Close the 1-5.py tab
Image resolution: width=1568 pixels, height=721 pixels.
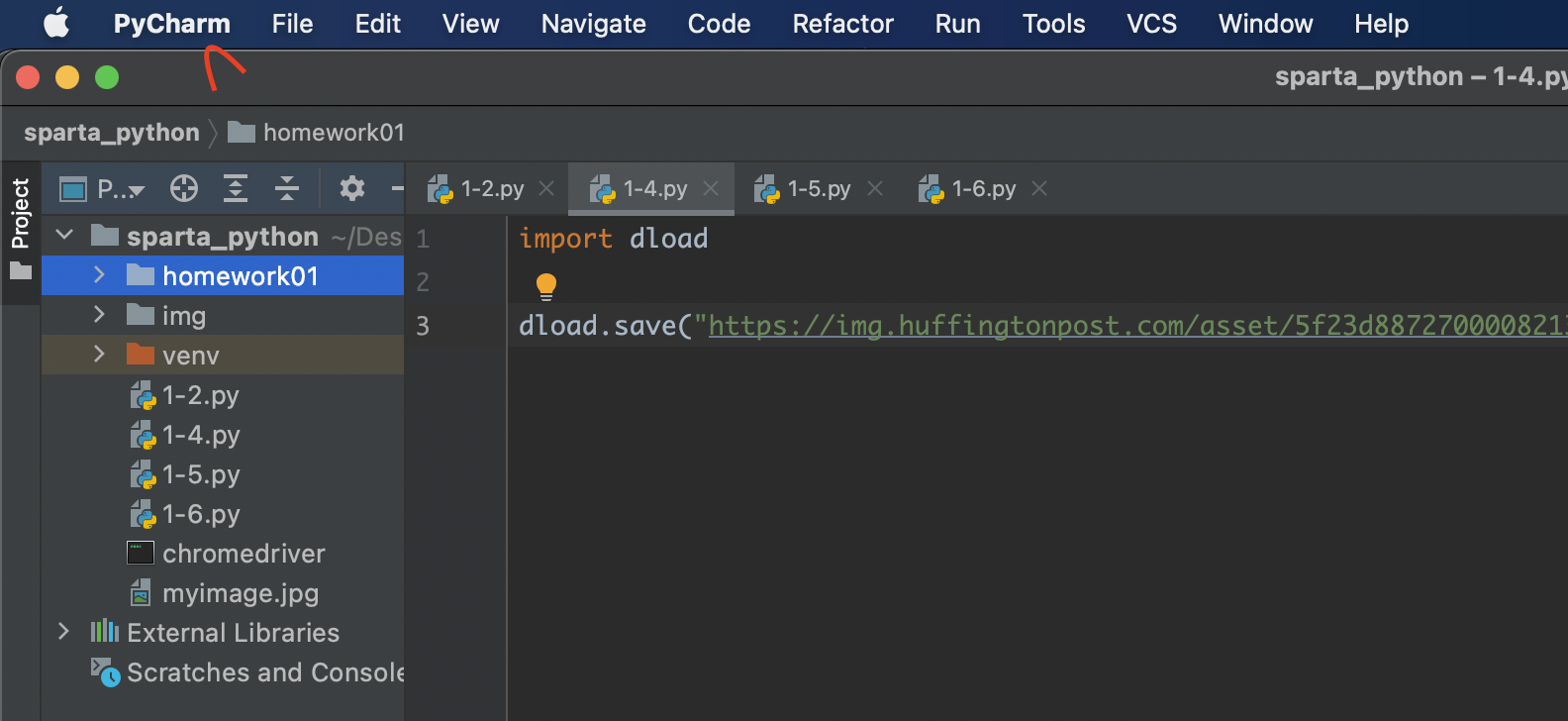click(x=875, y=188)
